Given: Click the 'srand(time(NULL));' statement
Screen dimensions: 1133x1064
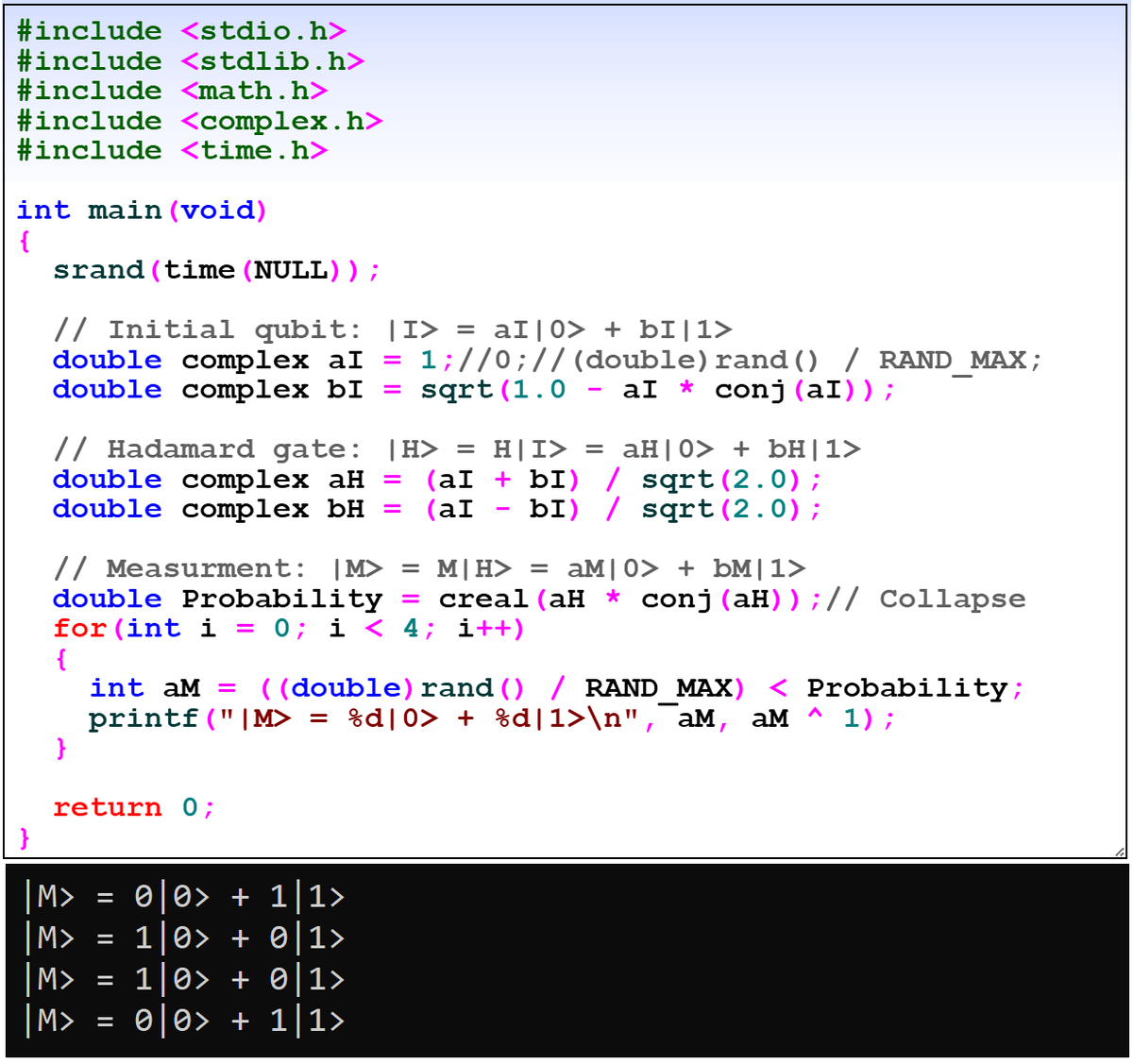Looking at the screenshot, I should (217, 270).
